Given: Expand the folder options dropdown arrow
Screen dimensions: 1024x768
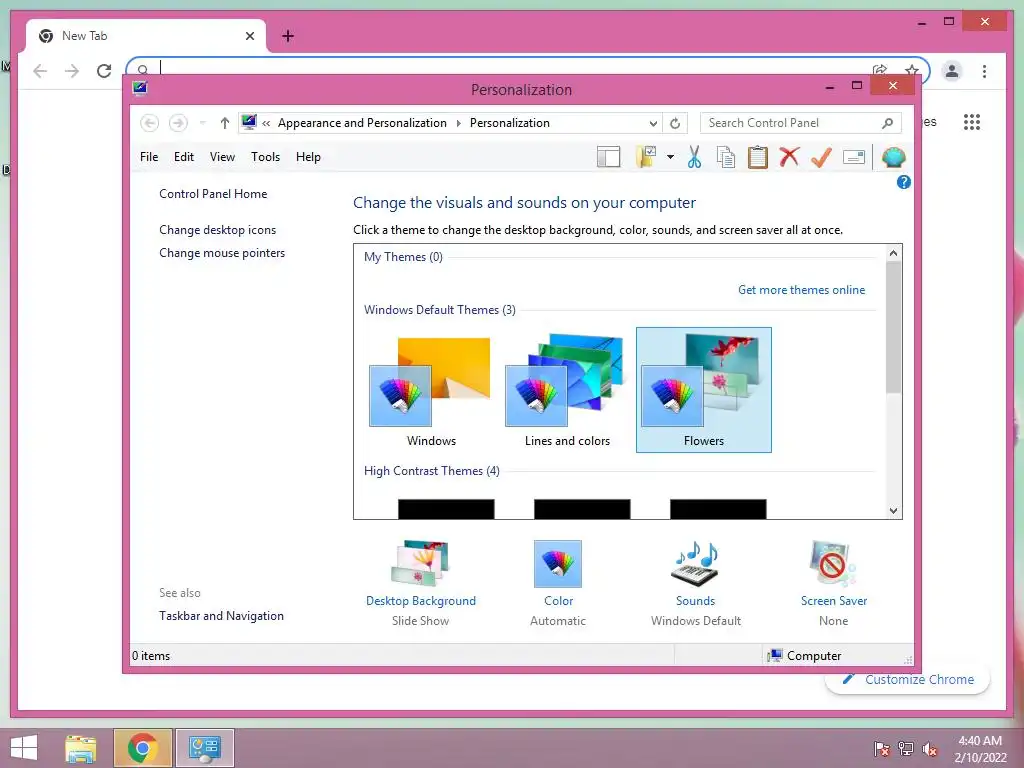Looking at the screenshot, I should coord(670,157).
